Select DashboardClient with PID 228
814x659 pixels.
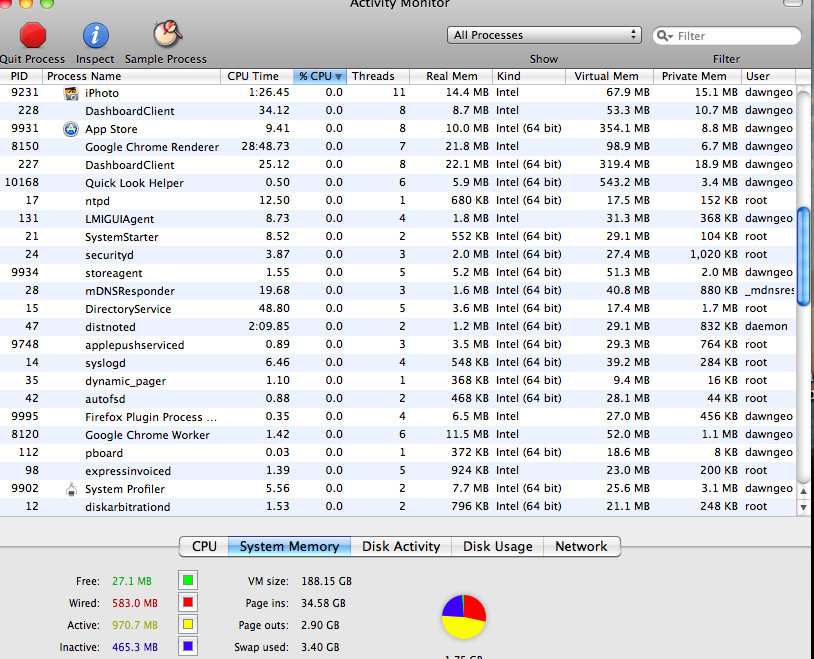tap(398, 111)
